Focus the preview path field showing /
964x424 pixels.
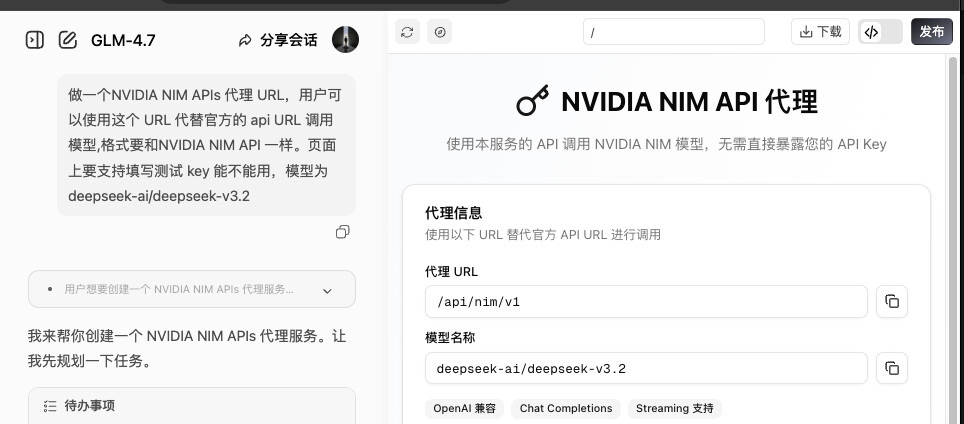674,32
